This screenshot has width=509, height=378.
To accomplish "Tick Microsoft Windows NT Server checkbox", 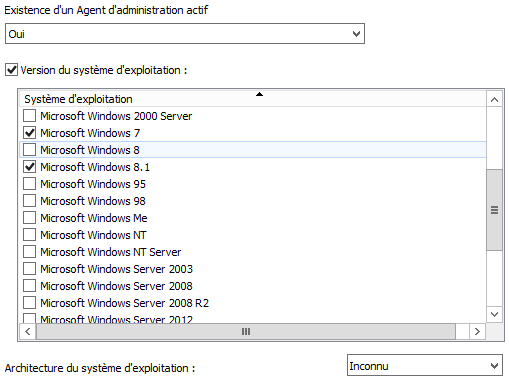I will (29, 252).
